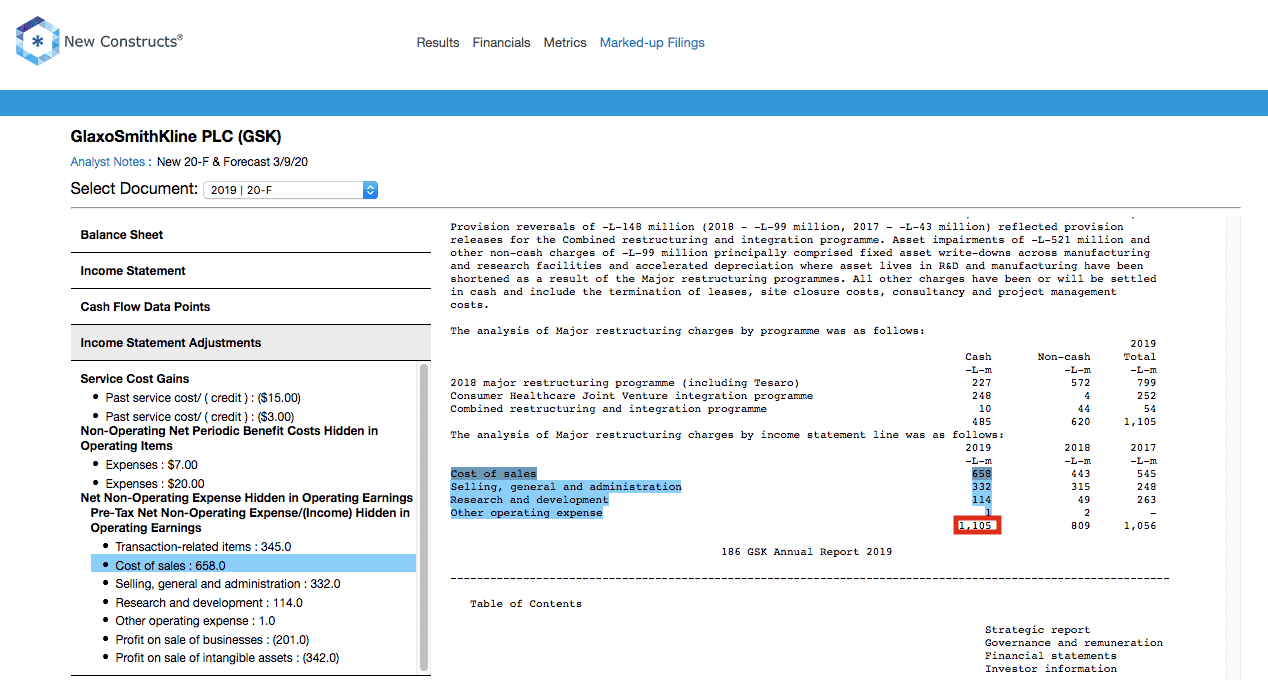Click the GlaxoSmithKline PLC (GSK) title
This screenshot has height=680, width=1268.
(176, 137)
